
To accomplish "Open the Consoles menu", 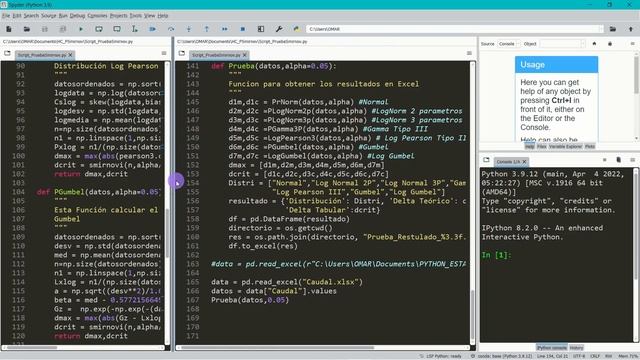I will (97, 16).
